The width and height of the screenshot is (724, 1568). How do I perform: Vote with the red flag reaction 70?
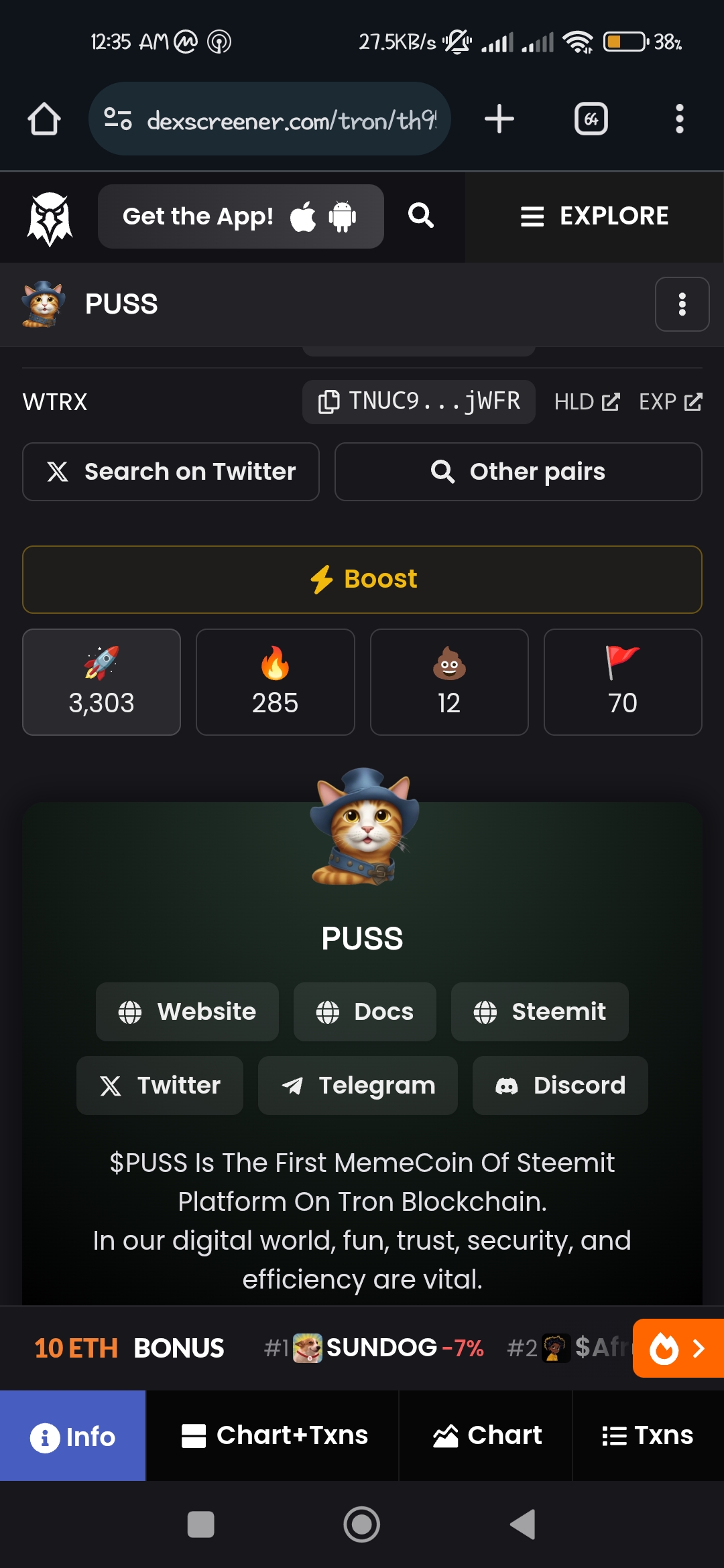tap(623, 682)
